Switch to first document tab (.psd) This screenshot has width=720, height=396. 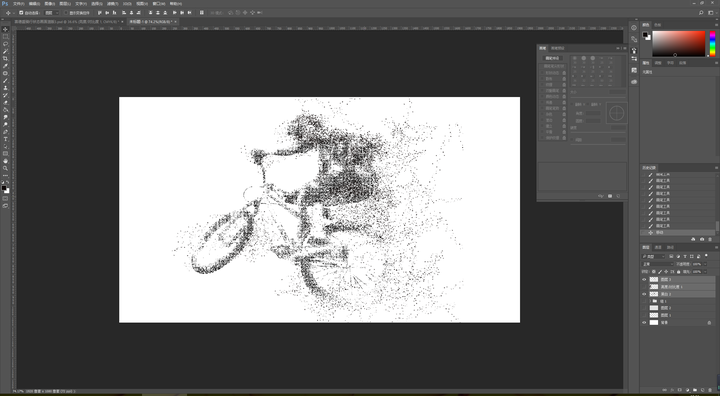68,22
